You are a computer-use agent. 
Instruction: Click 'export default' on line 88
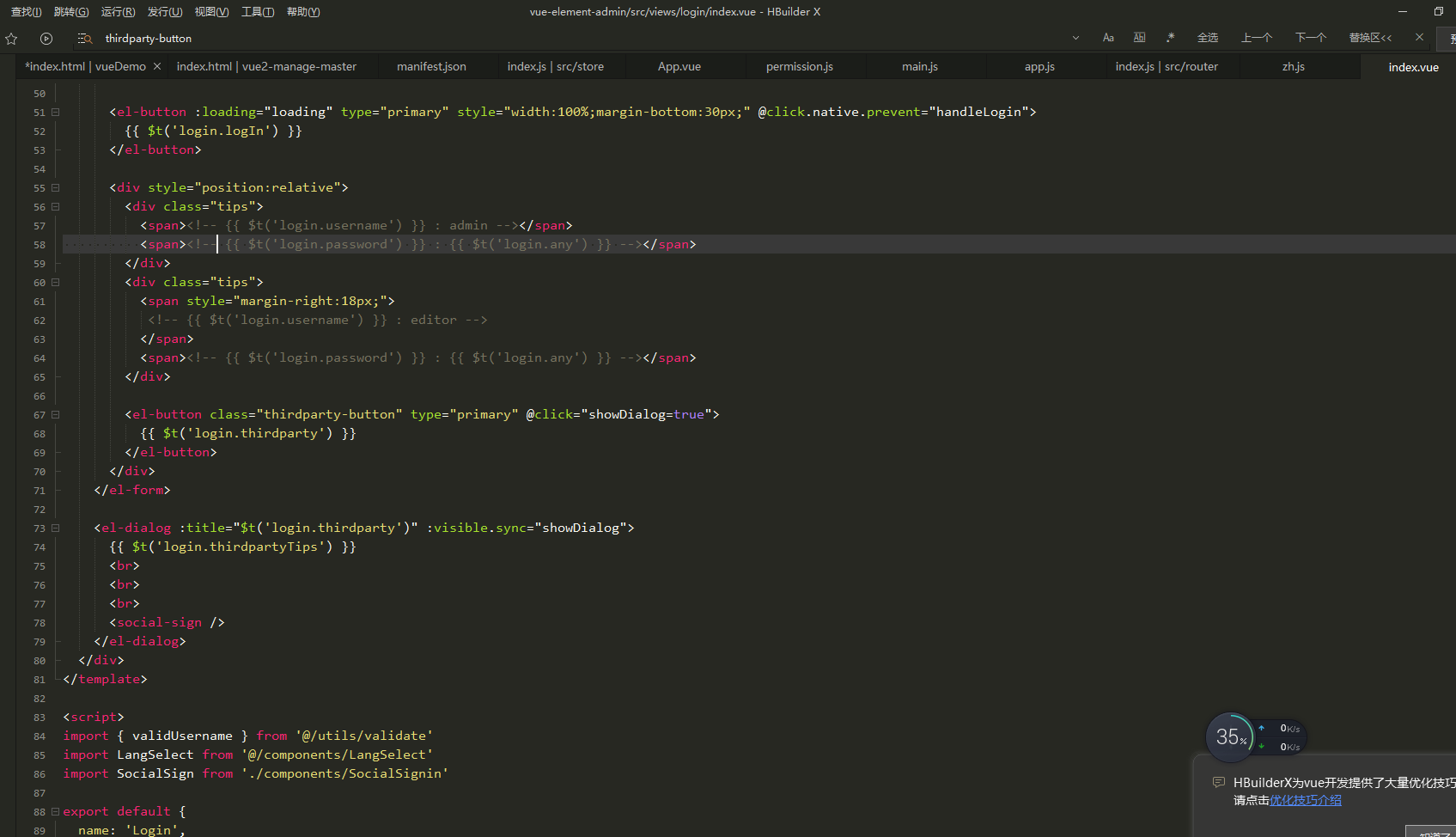[117, 811]
